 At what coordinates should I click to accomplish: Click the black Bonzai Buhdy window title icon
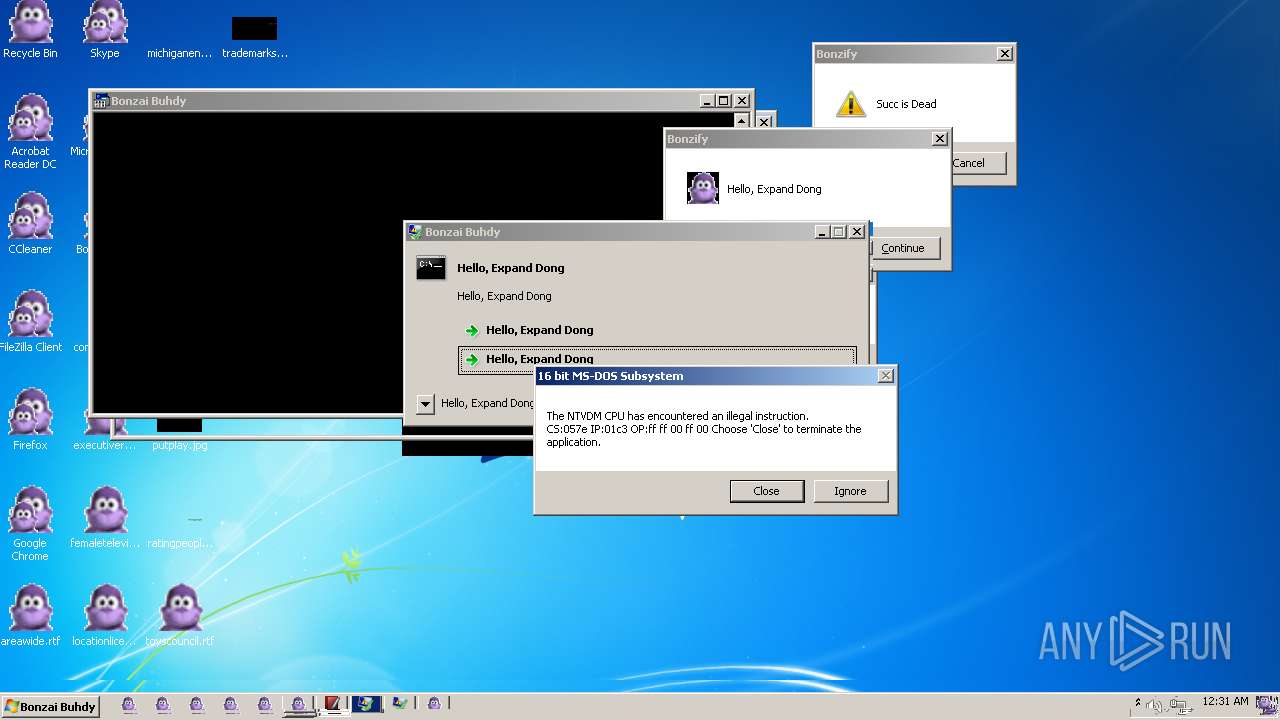[101, 101]
